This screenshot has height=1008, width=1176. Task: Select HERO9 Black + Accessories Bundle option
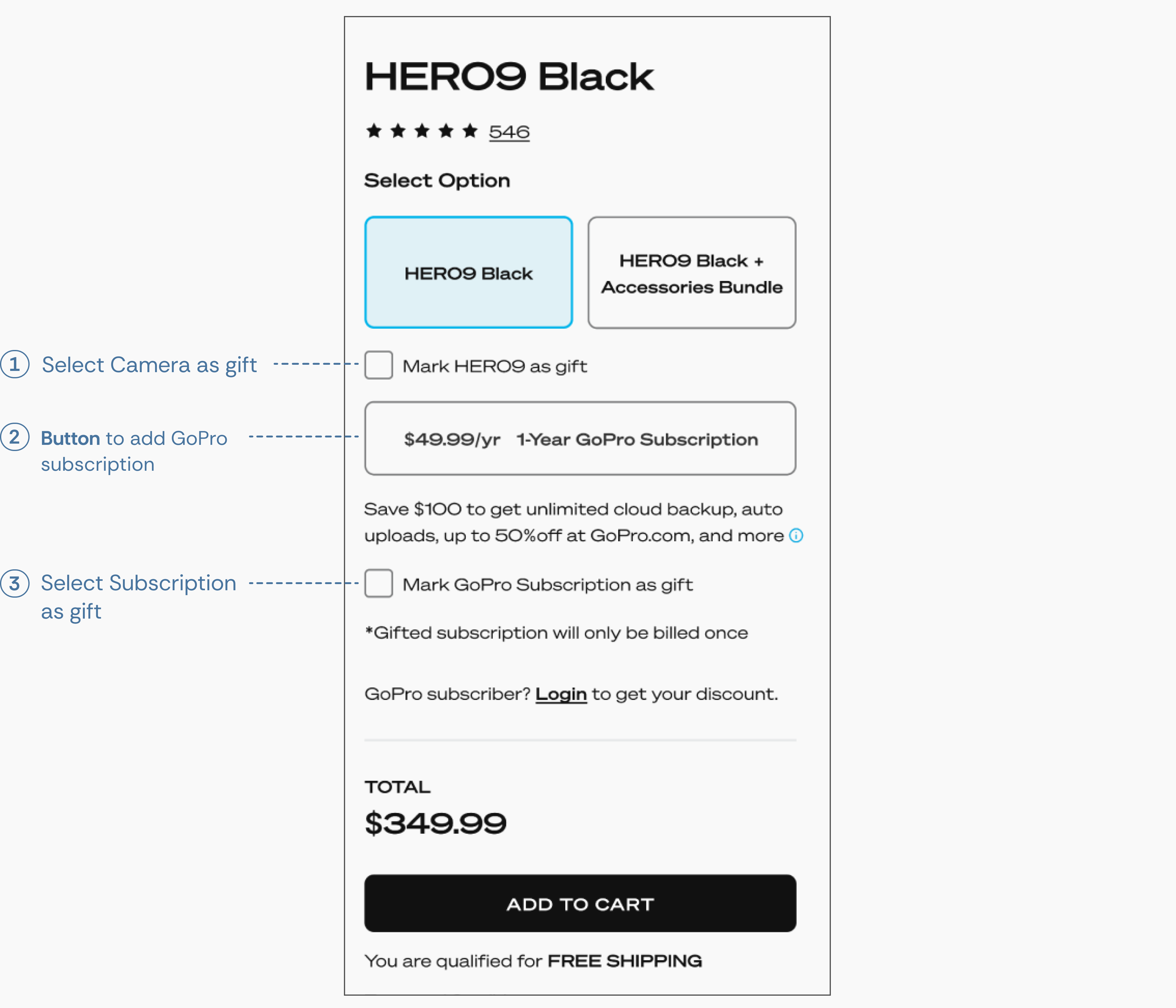pyautogui.click(x=692, y=272)
